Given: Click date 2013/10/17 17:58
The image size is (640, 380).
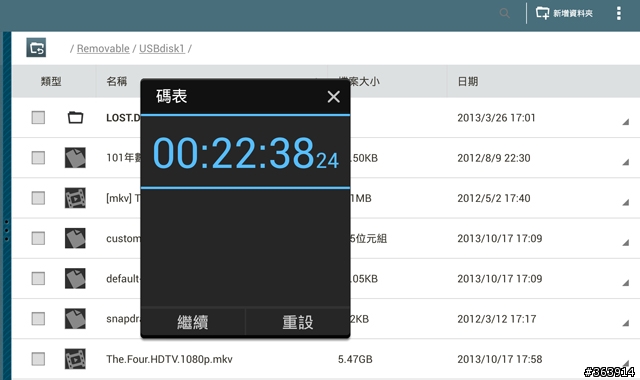Looking at the screenshot, I should point(500,359).
